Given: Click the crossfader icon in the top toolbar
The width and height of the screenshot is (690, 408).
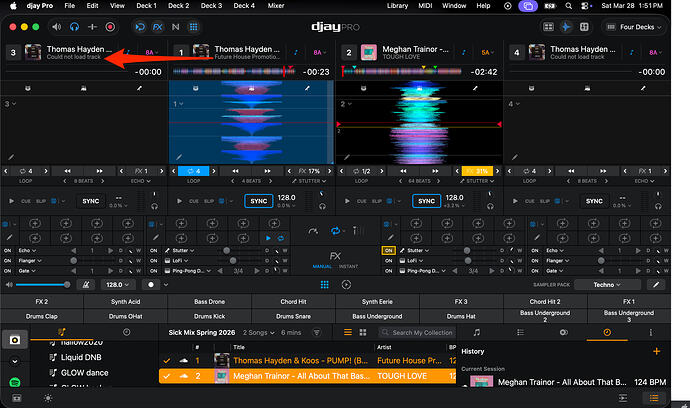Looking at the screenshot, I should coord(92,27).
